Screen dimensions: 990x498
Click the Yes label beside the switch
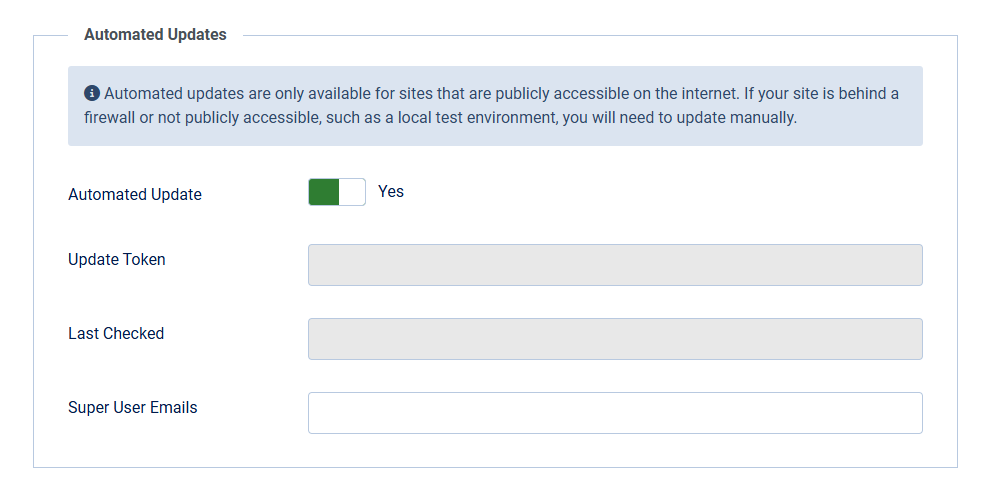pyautogui.click(x=391, y=191)
